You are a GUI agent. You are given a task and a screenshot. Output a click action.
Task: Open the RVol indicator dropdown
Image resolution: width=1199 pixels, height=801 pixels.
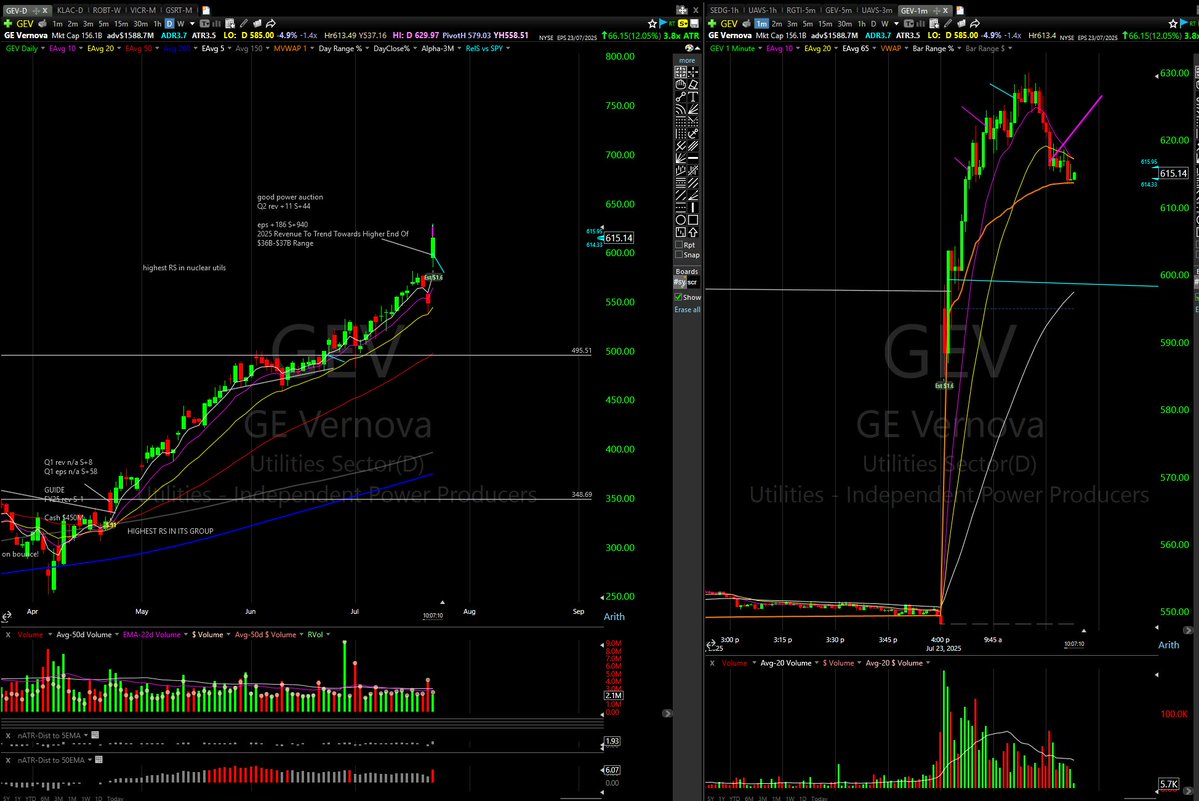328,634
